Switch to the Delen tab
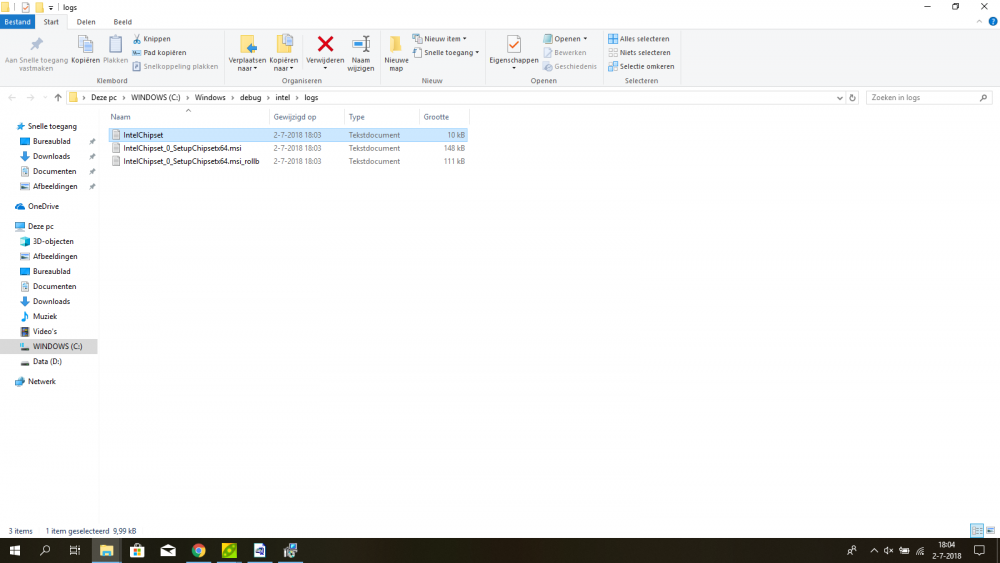 pyautogui.click(x=86, y=22)
